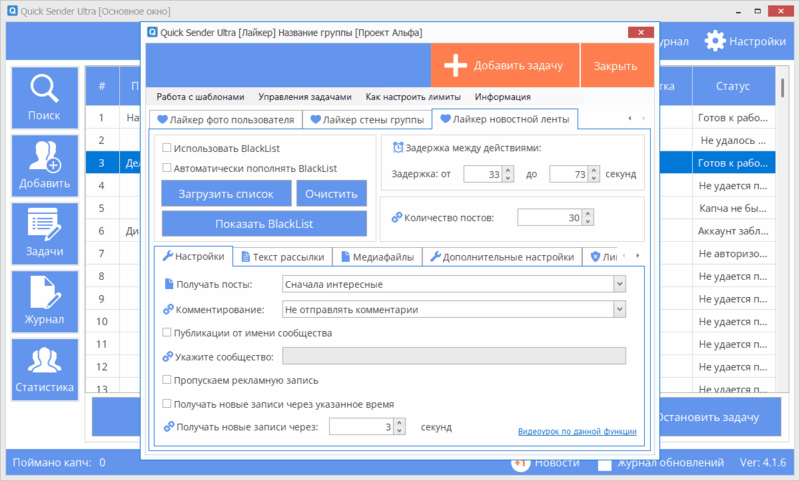Click the Add user (Добавить) sidebar icon
Viewport: 800px width, 481px height.
[x=44, y=158]
